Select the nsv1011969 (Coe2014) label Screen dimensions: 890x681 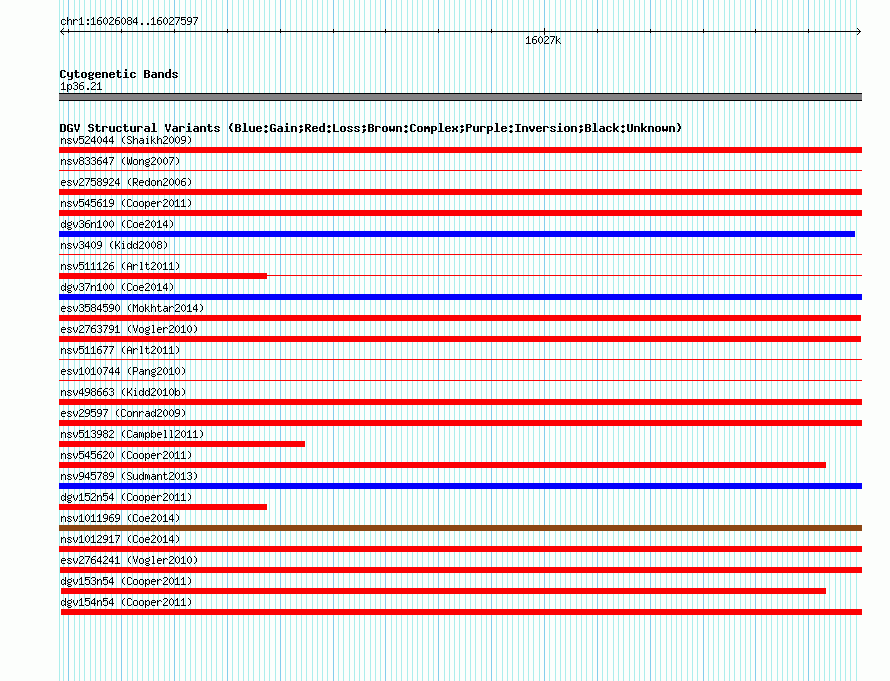(x=120, y=518)
